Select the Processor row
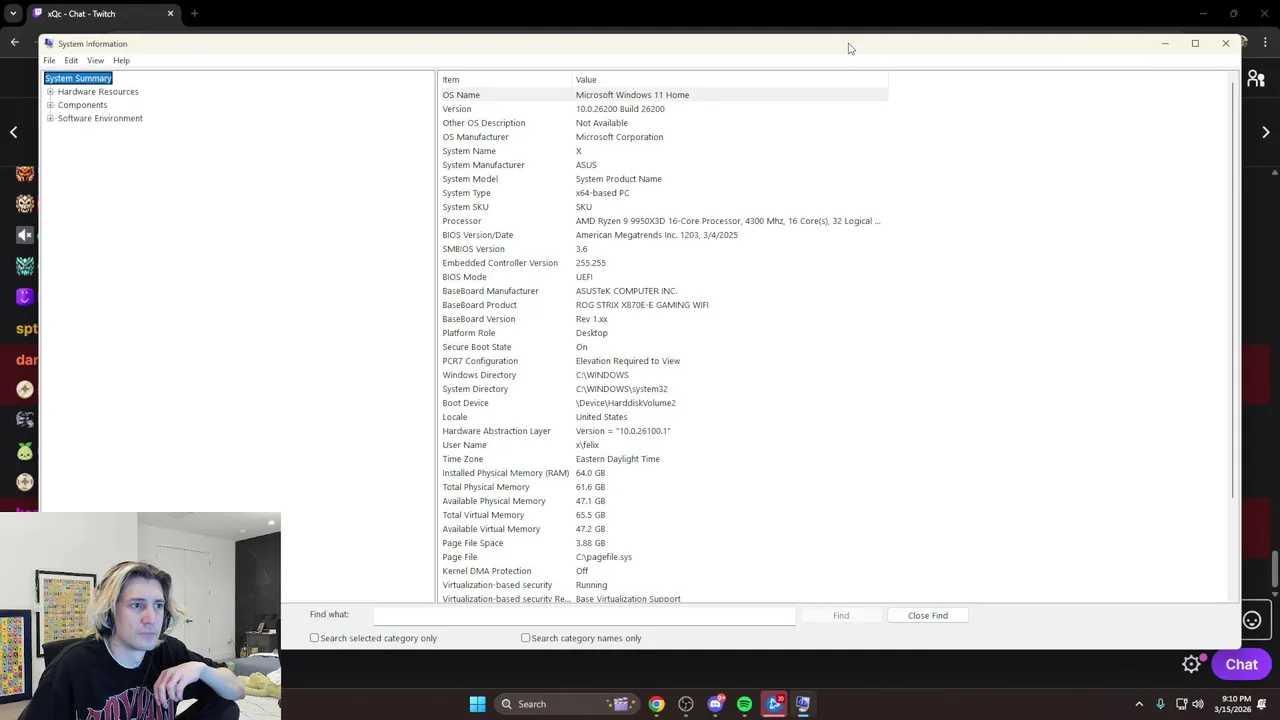This screenshot has height=720, width=1280. point(664,221)
